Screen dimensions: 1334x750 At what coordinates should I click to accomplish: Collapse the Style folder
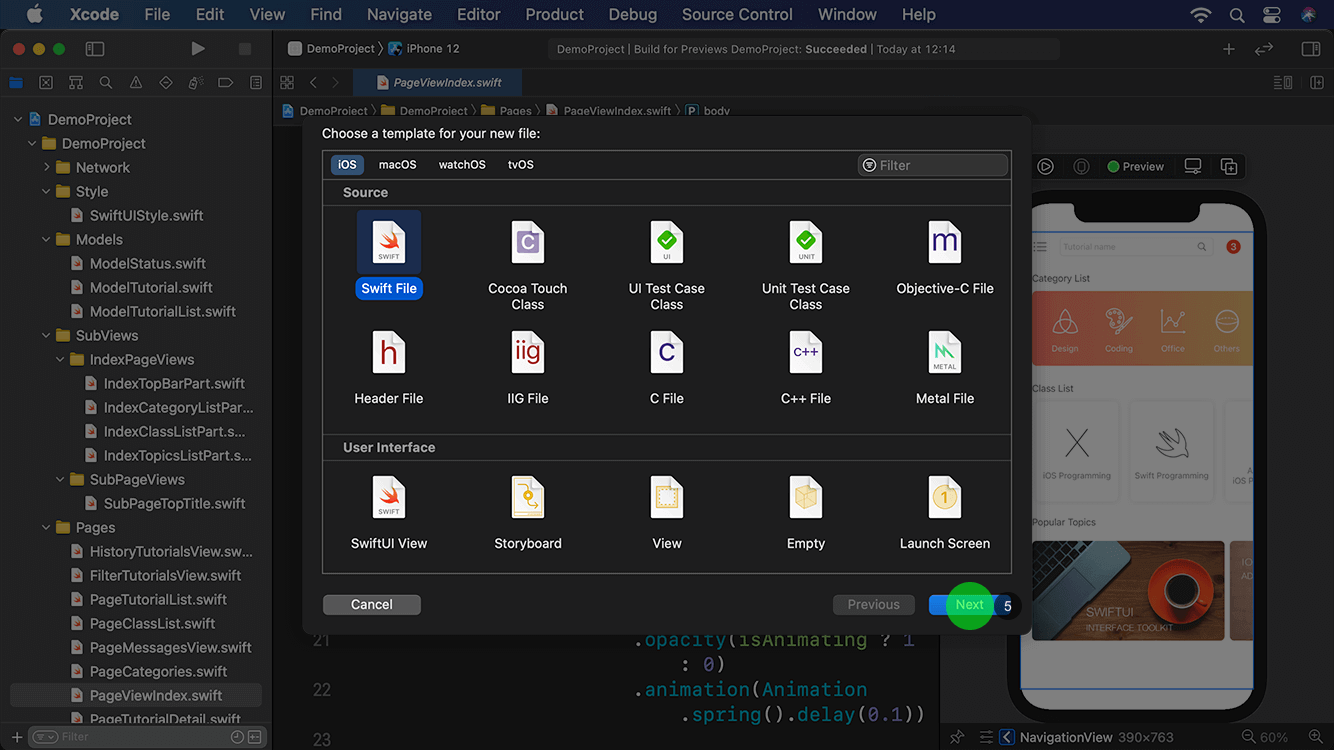pos(46,191)
